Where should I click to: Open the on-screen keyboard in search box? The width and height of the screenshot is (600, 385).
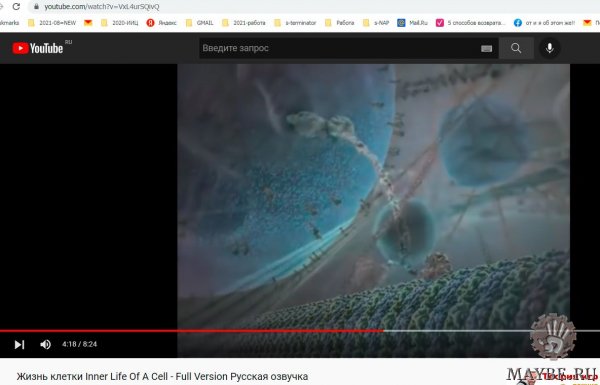(x=486, y=49)
